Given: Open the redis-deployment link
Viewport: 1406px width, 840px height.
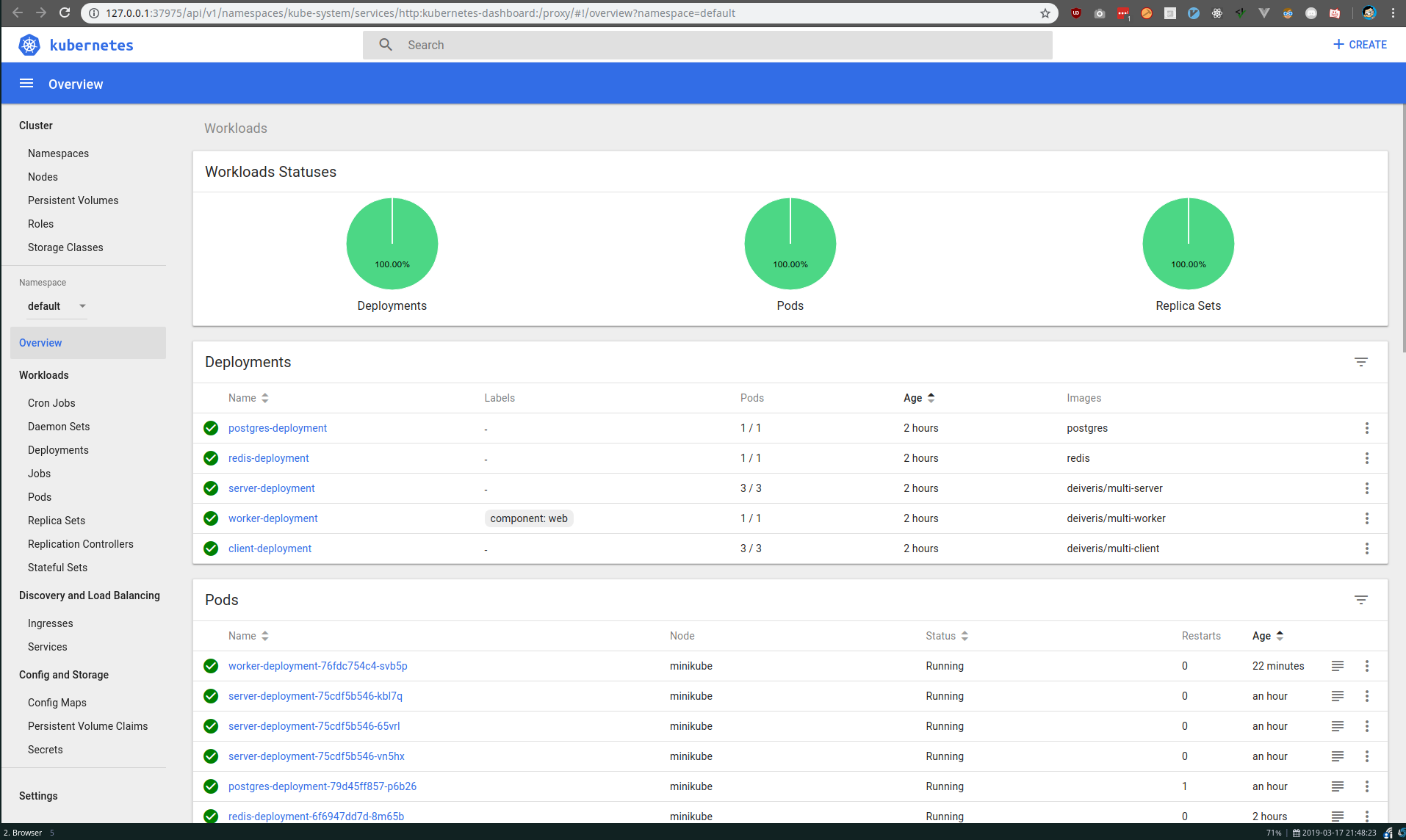Looking at the screenshot, I should pos(268,458).
